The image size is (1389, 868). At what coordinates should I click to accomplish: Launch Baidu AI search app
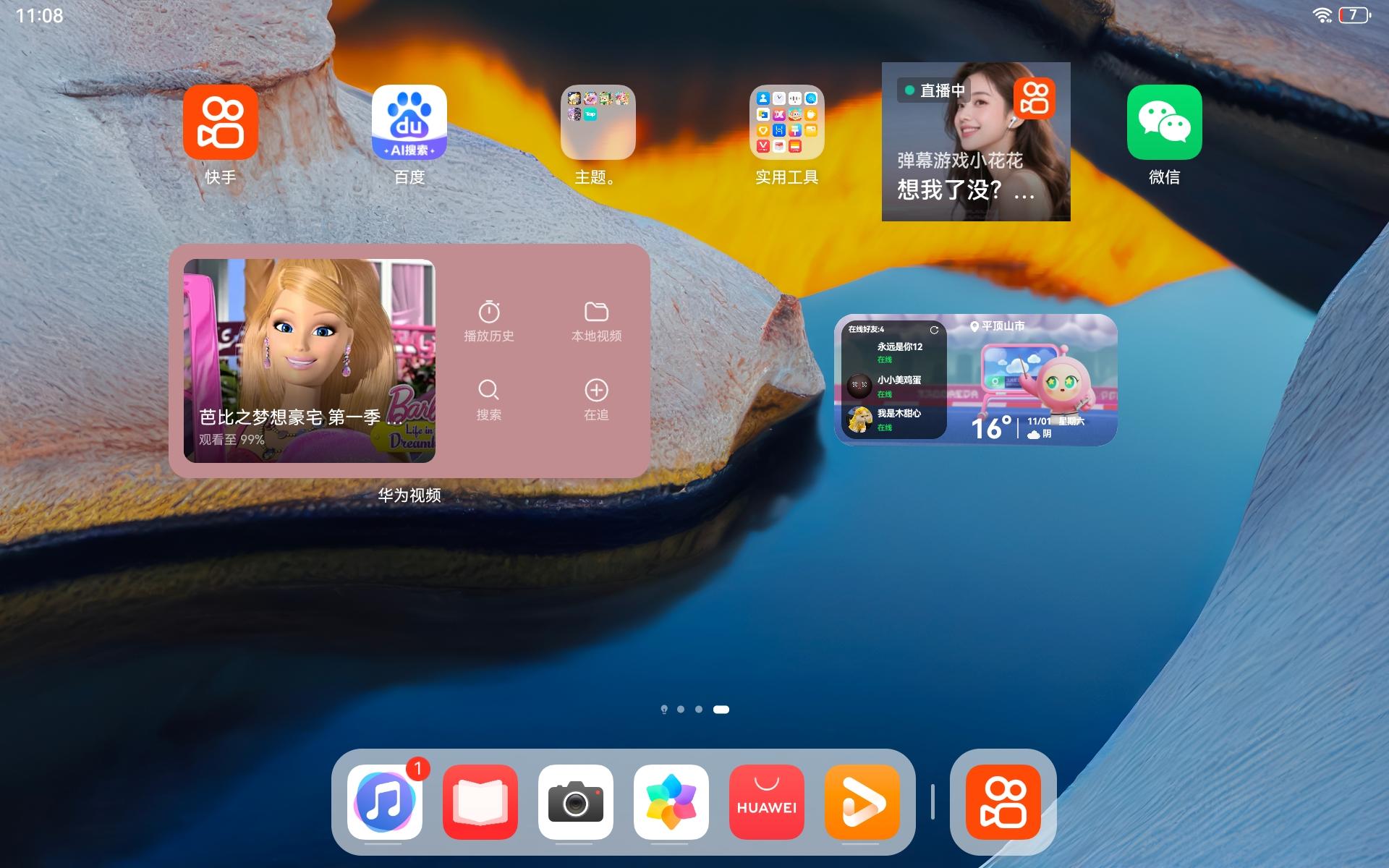409,122
